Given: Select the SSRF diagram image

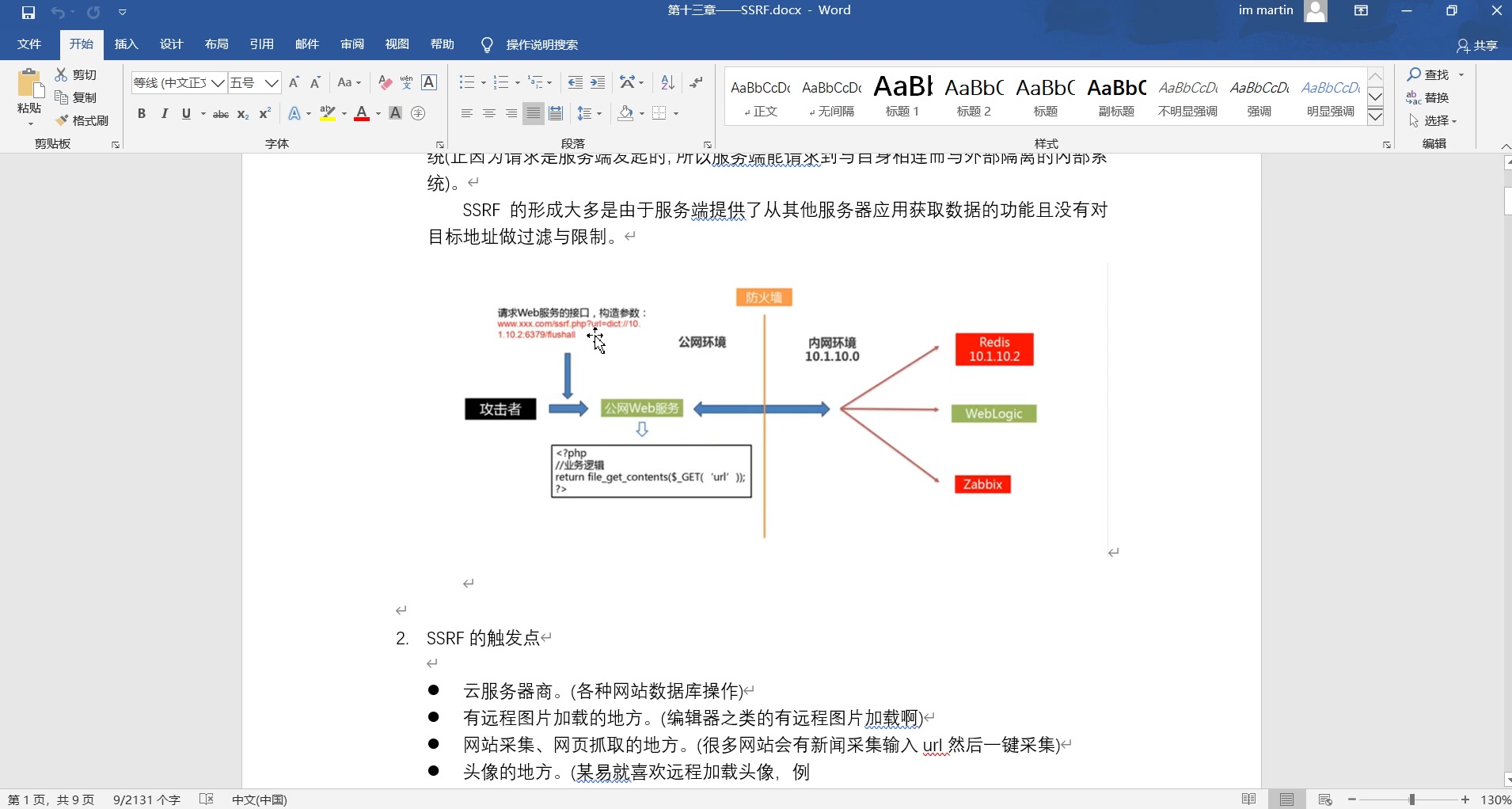Looking at the screenshot, I should coord(766,408).
